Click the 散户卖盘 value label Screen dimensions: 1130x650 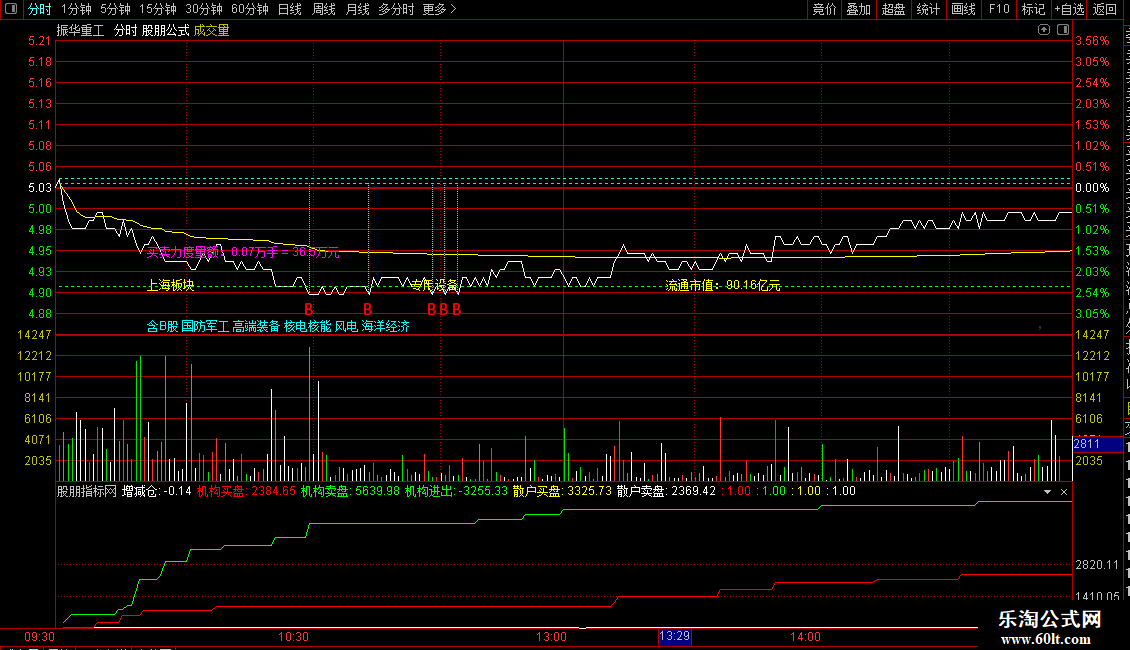[x=667, y=491]
